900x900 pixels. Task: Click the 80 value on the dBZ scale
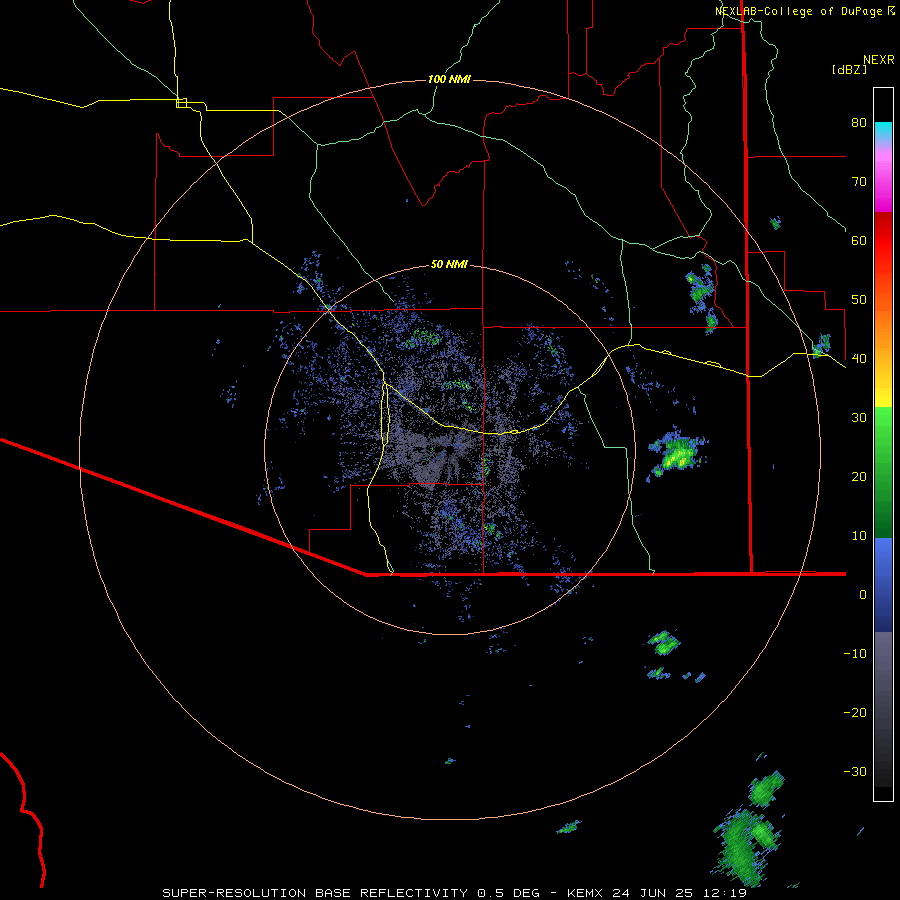(x=859, y=122)
